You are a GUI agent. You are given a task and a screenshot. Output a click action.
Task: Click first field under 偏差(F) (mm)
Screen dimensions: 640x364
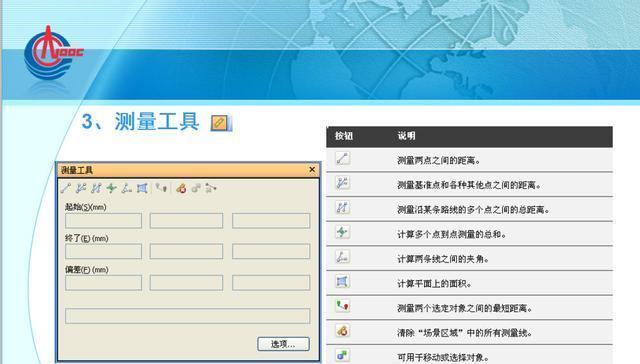tap(103, 282)
